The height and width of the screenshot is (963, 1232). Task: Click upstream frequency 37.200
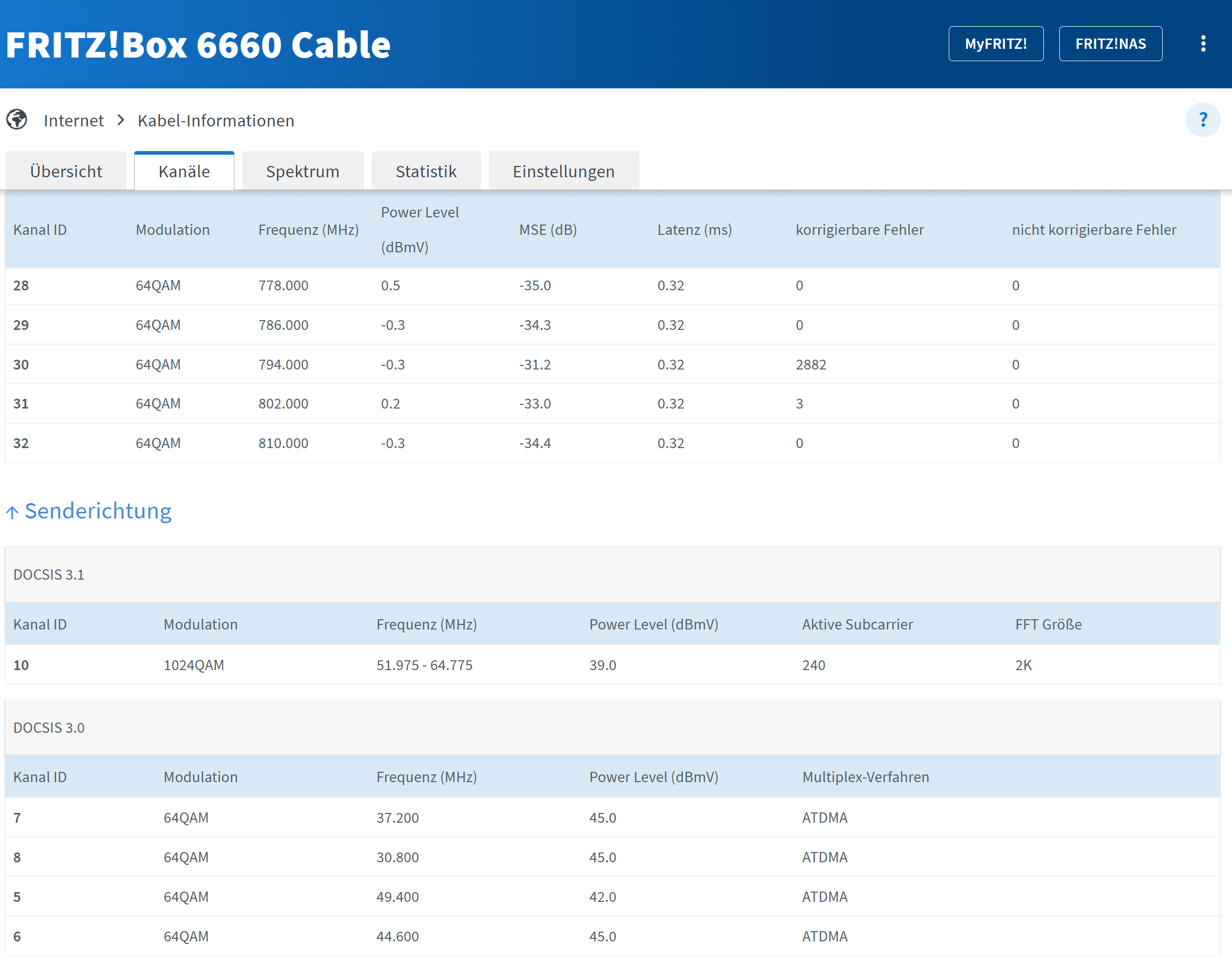(397, 818)
